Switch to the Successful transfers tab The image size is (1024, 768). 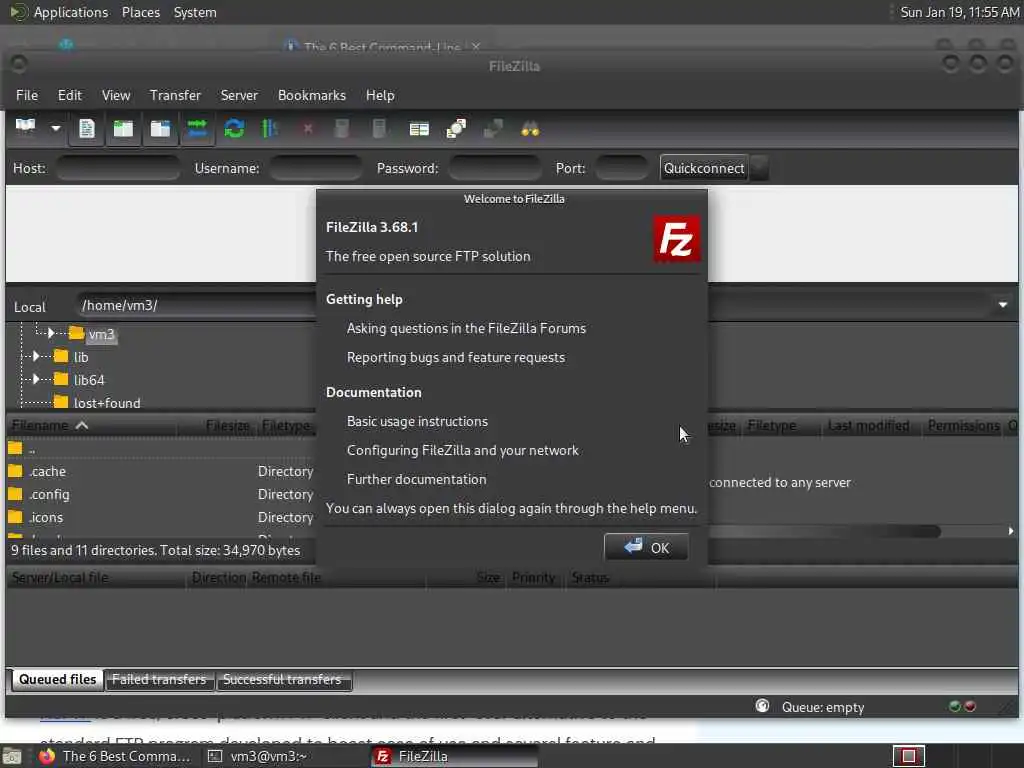tap(282, 679)
